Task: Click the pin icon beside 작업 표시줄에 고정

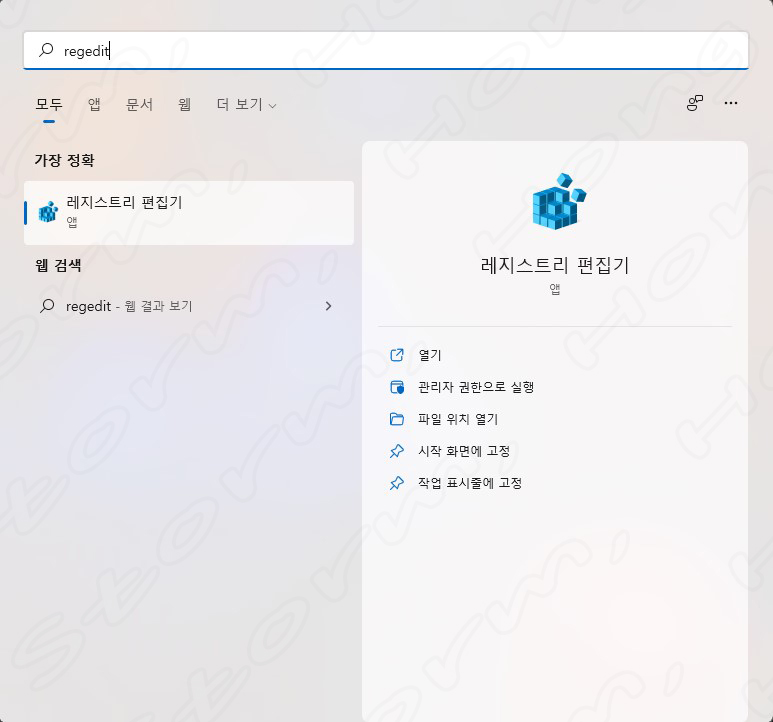Action: pyautogui.click(x=397, y=483)
